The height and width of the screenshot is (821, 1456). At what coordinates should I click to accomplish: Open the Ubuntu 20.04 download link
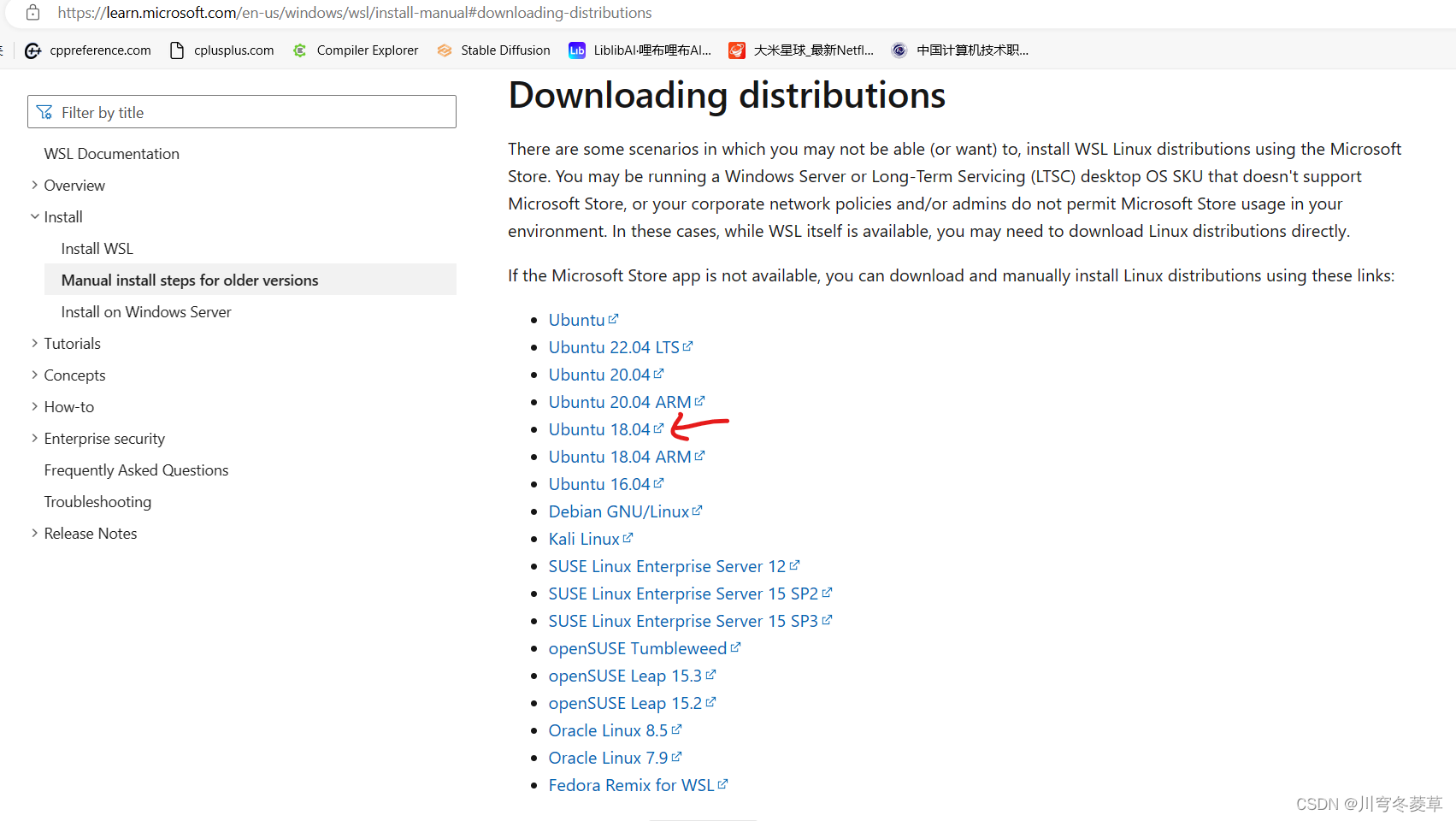point(606,375)
